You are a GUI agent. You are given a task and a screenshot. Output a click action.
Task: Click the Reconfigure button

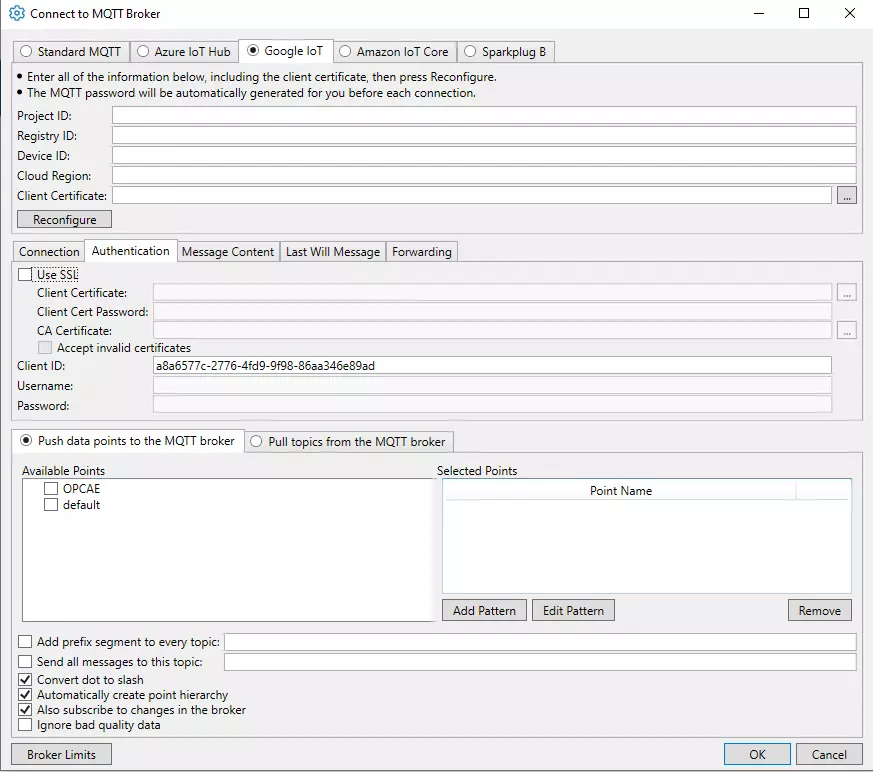point(64,219)
